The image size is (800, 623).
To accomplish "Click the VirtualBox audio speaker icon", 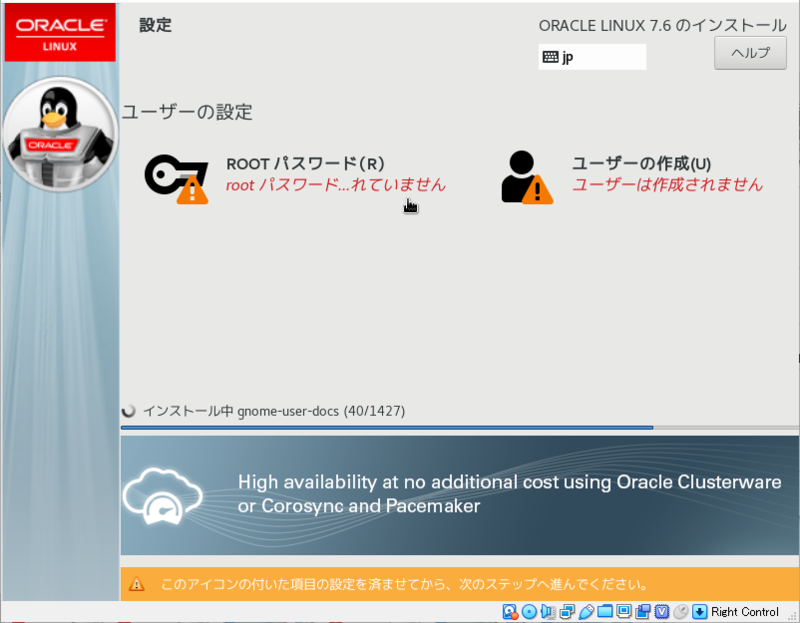I will pos(548,611).
